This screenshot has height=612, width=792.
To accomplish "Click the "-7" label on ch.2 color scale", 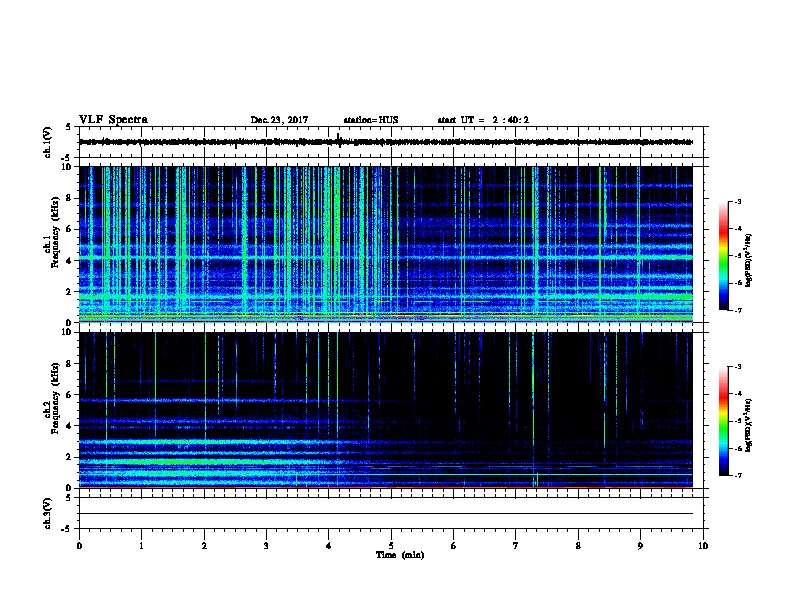I will point(738,476).
